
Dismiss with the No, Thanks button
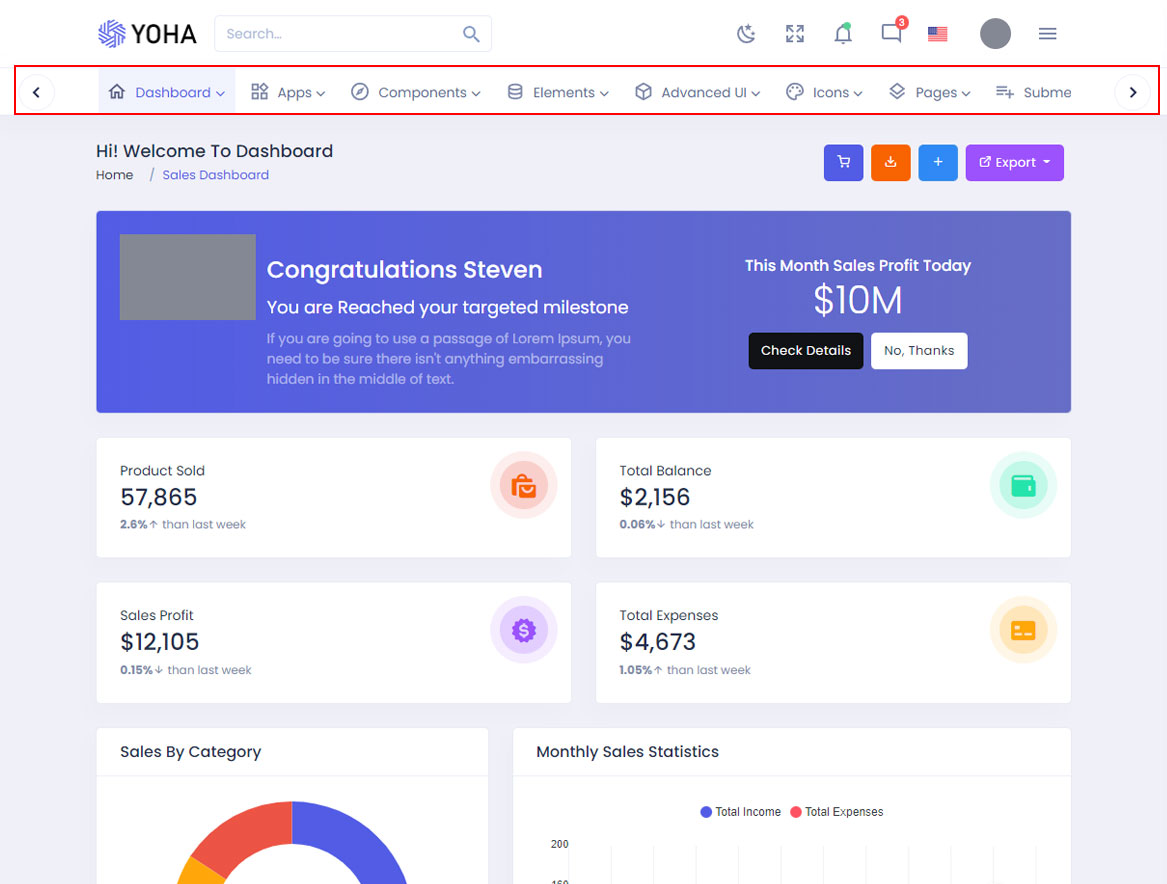(918, 351)
